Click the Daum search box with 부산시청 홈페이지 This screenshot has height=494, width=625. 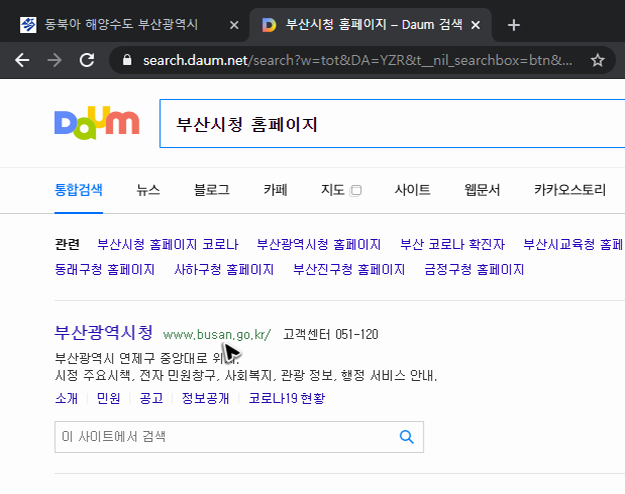tap(392, 124)
